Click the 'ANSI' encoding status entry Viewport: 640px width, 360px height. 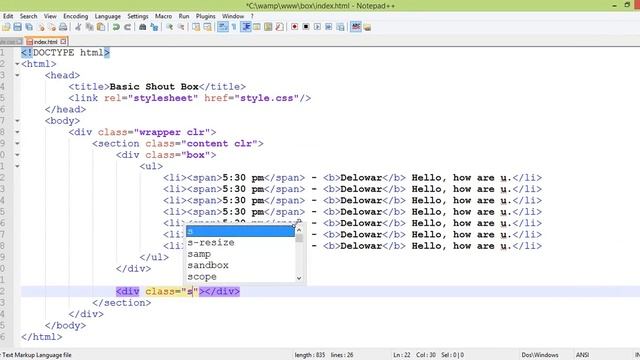[x=582, y=355]
